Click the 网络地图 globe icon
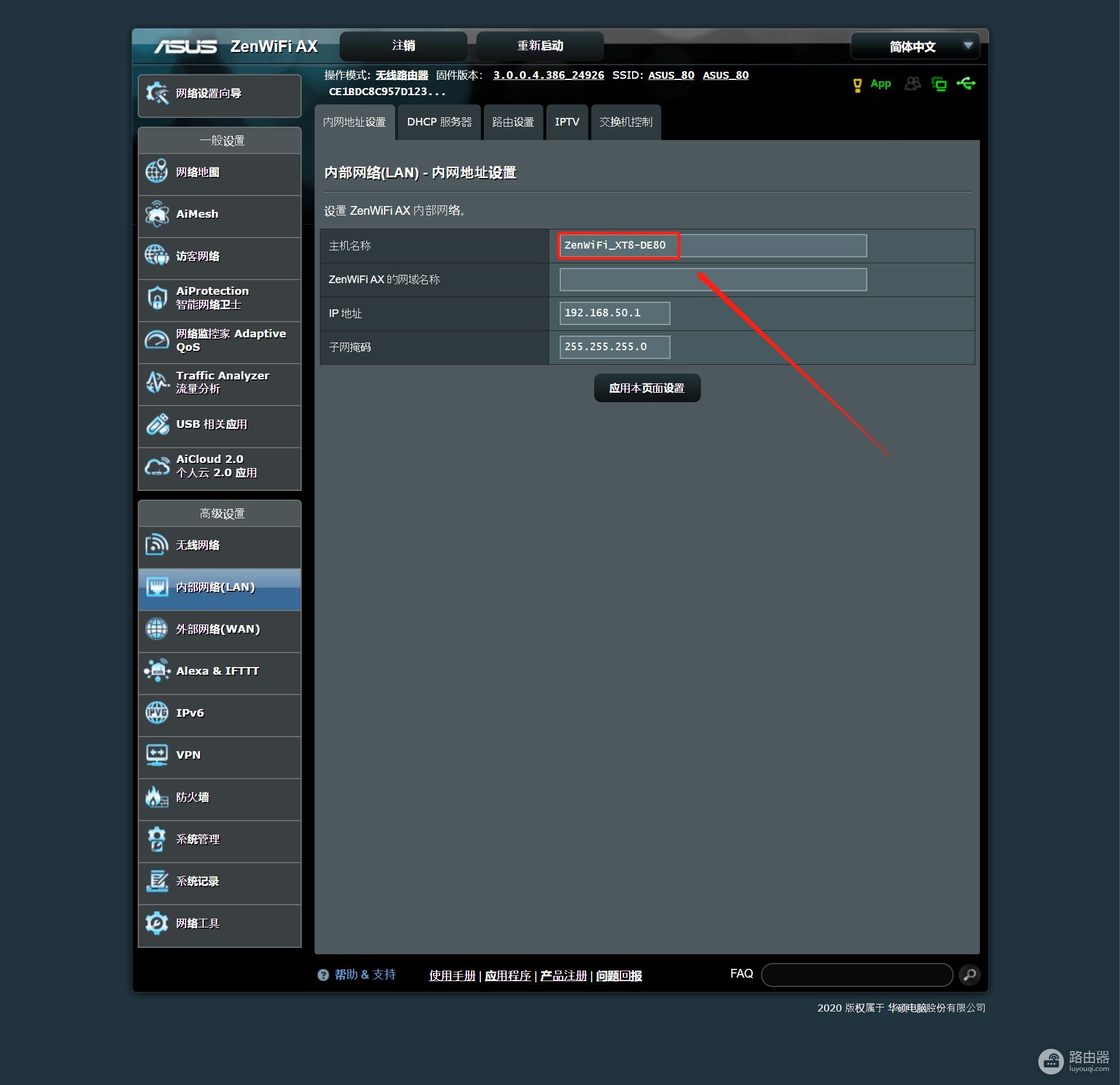 (156, 172)
